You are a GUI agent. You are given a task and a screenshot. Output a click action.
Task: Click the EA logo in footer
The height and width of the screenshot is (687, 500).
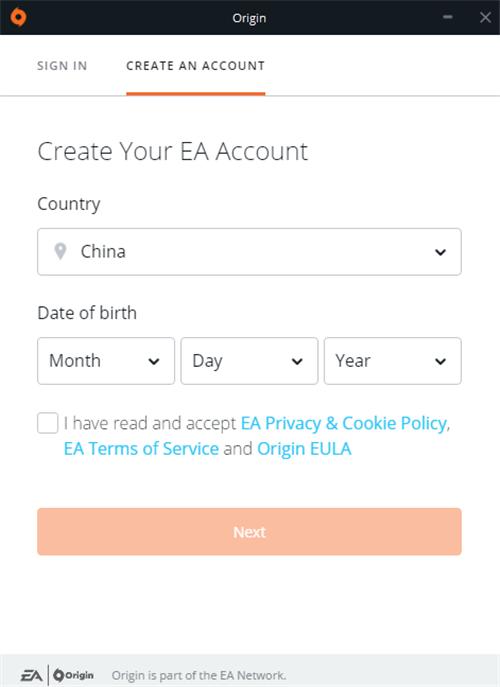(x=32, y=675)
